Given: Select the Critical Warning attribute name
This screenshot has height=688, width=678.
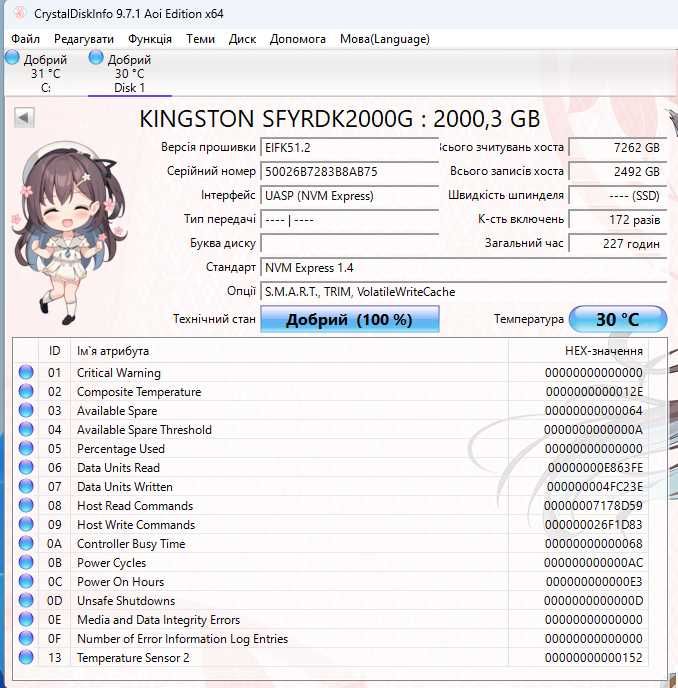Looking at the screenshot, I should pos(119,373).
